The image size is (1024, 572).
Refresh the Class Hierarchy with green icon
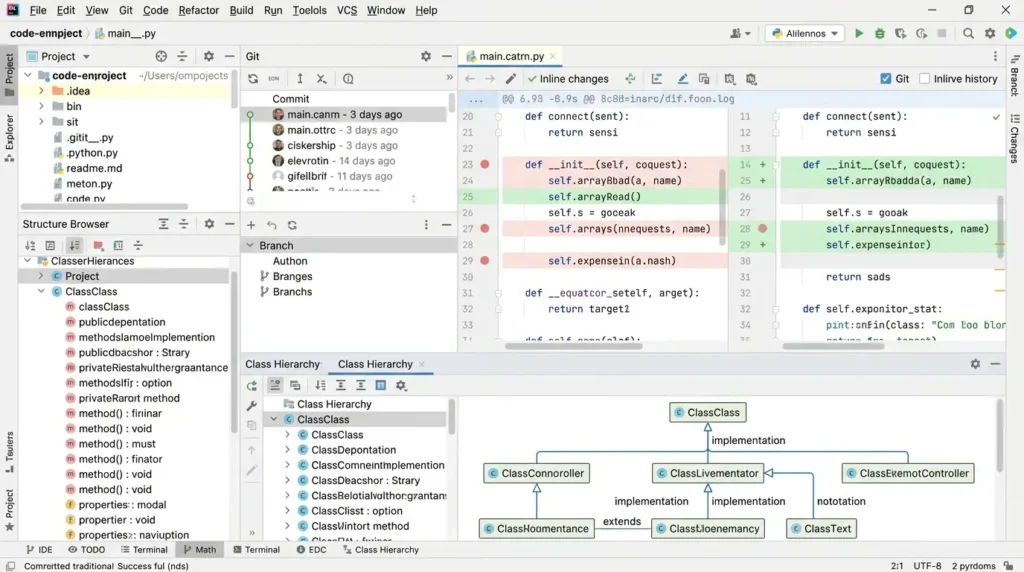coord(251,386)
